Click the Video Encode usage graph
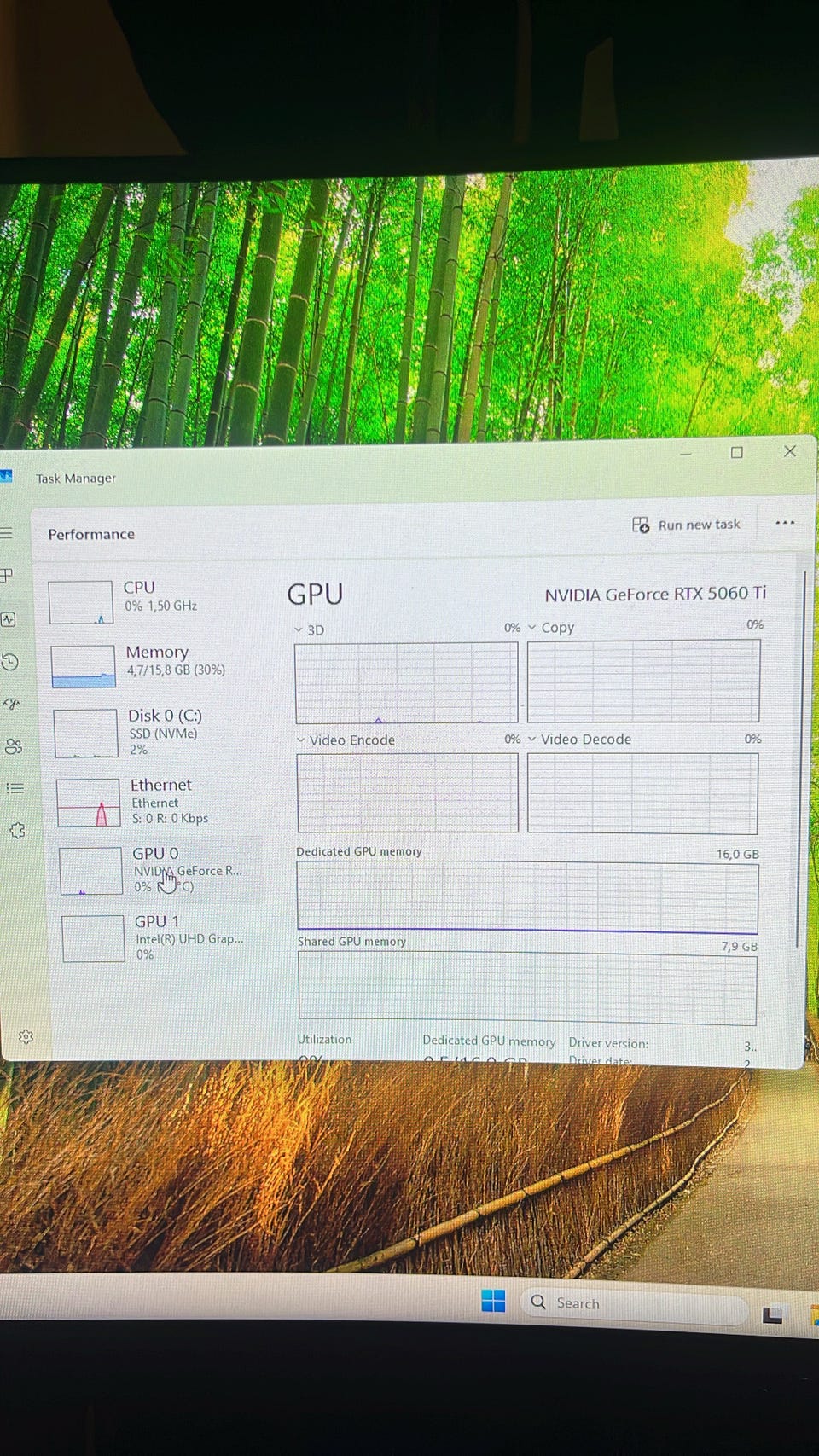Screen dimensions: 819x1456 [x=408, y=792]
